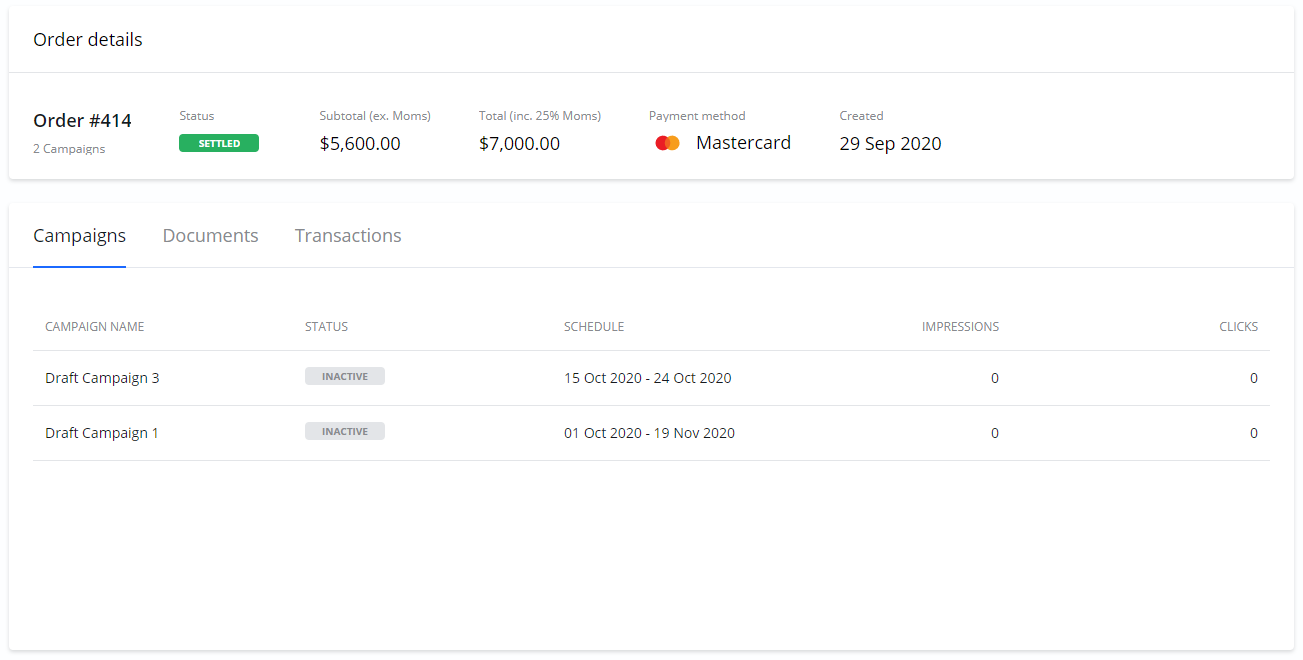Switch to the Documents tab
Viewport: 1303px width, 660px height.
click(210, 236)
